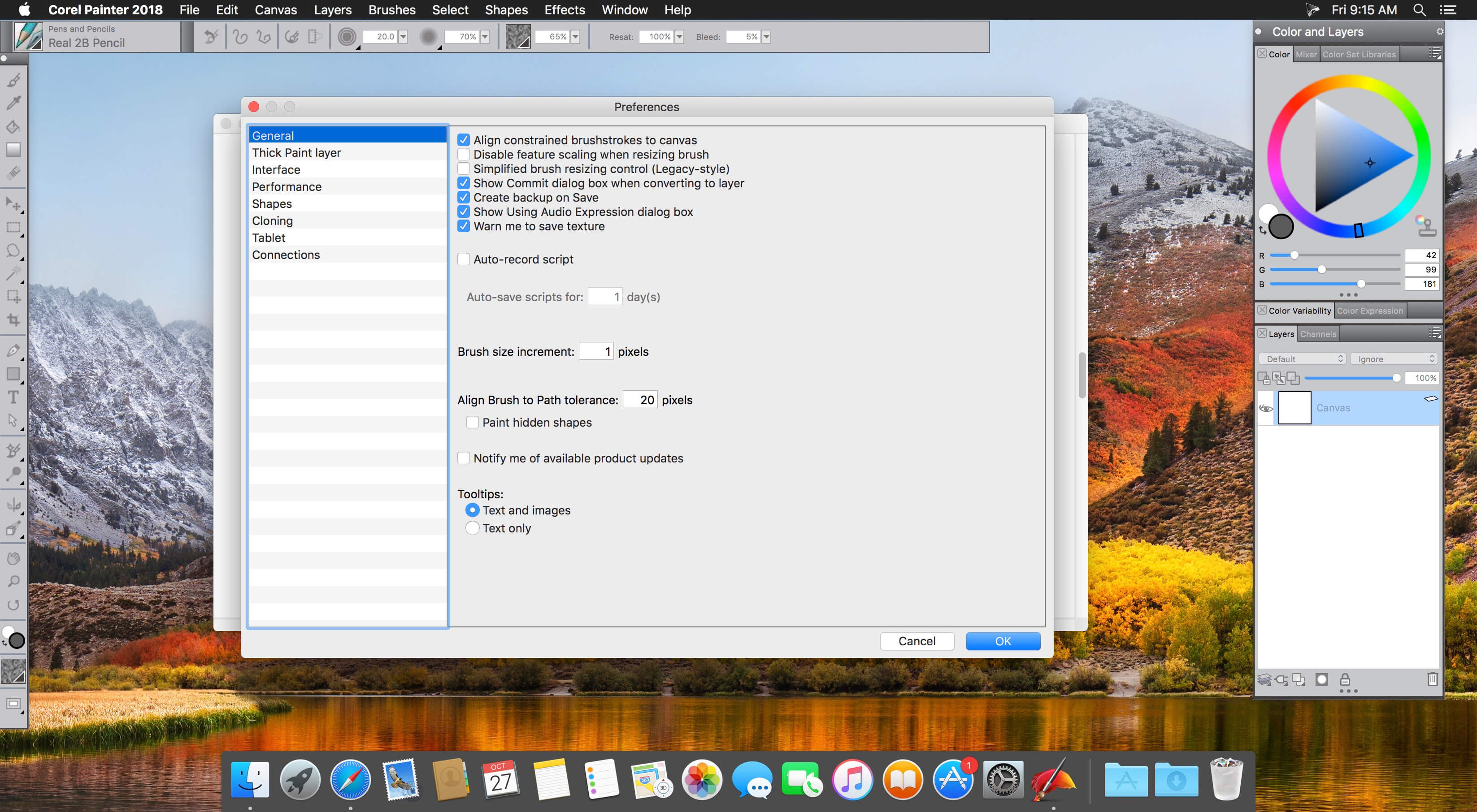Select the Magnifier tool
Screen dimensions: 1477x812
(13, 582)
